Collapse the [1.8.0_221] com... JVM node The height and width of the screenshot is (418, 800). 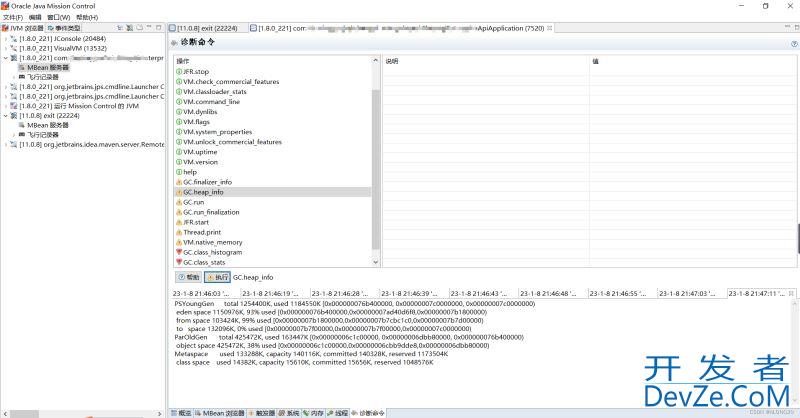6,58
